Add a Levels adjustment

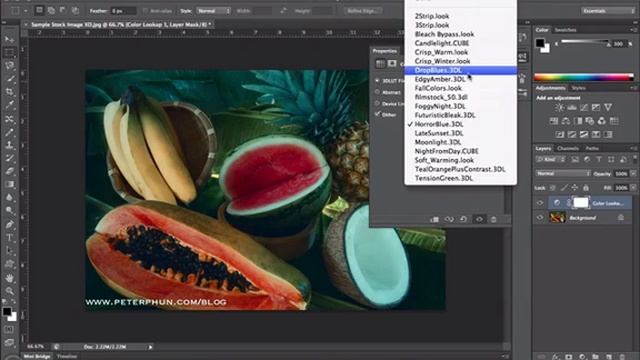click(x=572, y=107)
